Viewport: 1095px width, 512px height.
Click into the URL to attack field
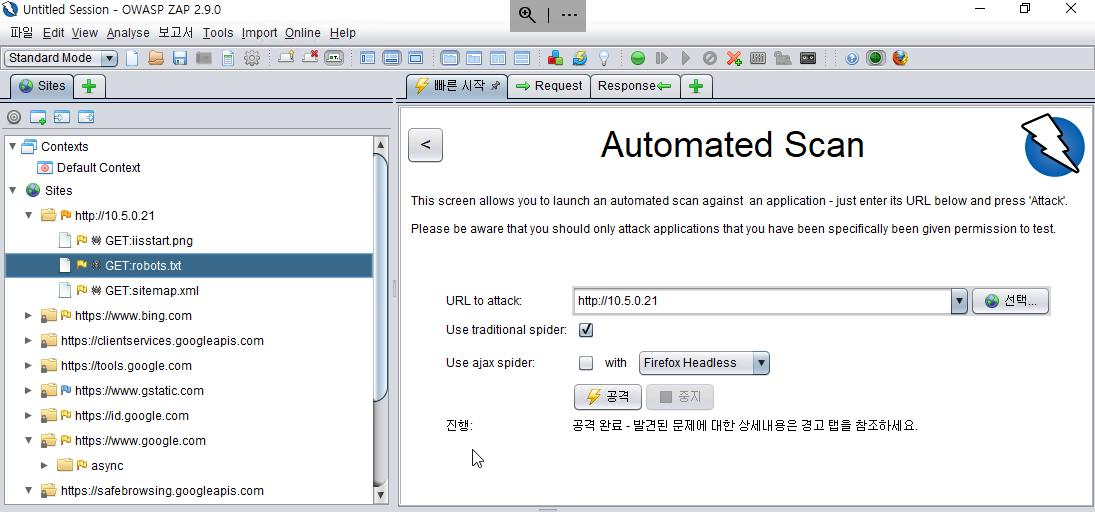(762, 302)
